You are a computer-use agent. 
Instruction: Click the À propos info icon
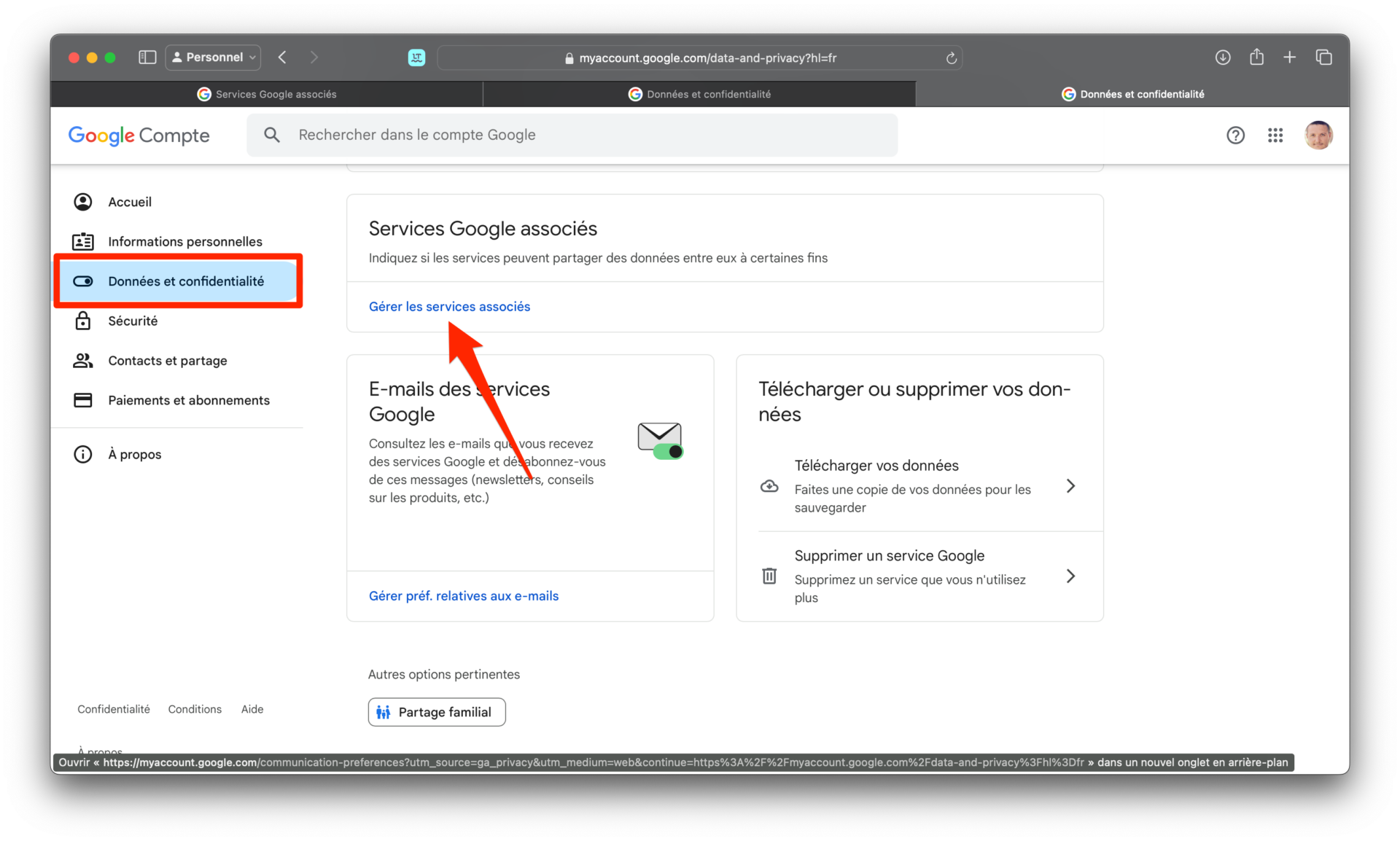click(x=83, y=454)
